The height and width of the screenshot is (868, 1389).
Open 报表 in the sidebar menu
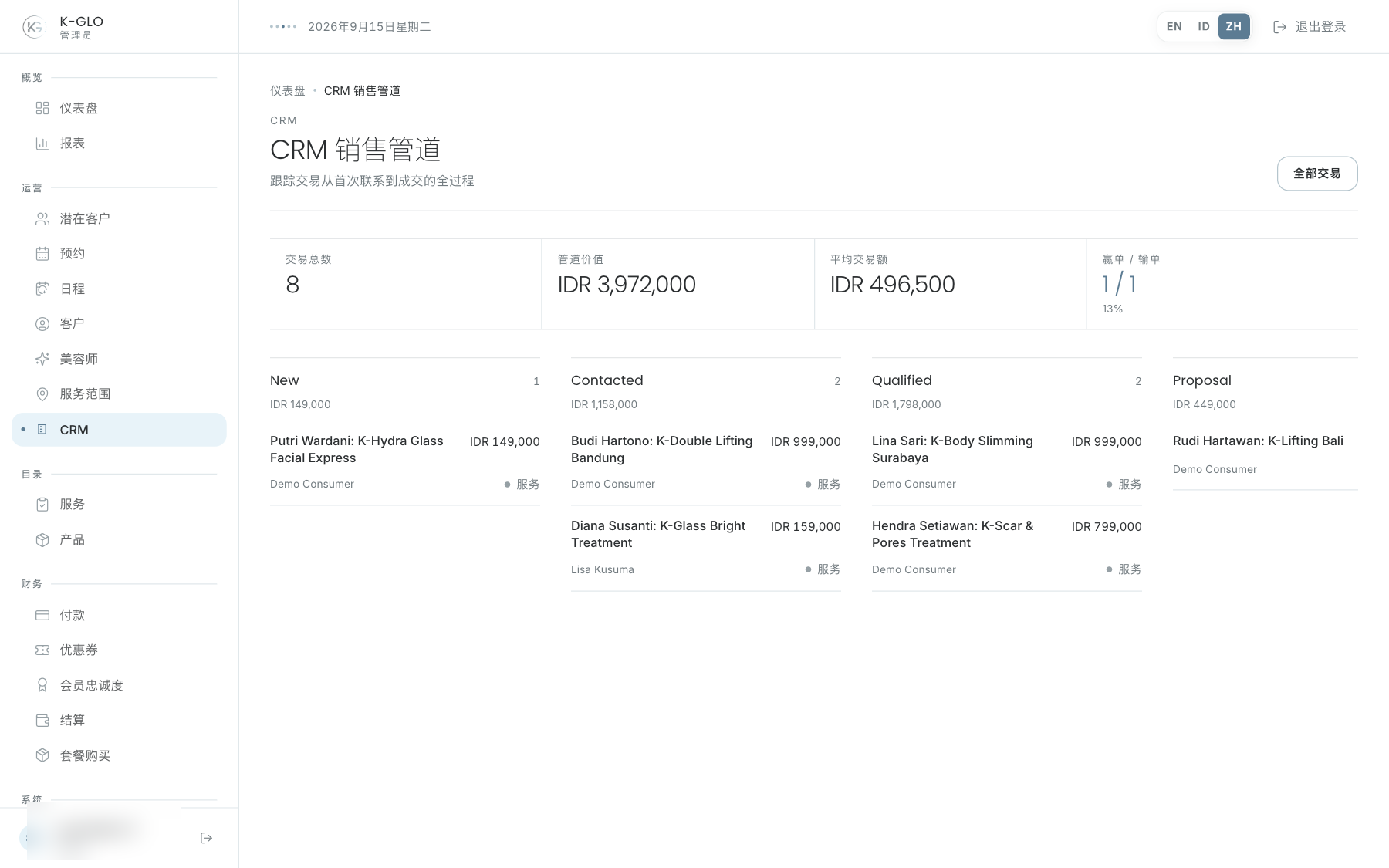pos(119,144)
